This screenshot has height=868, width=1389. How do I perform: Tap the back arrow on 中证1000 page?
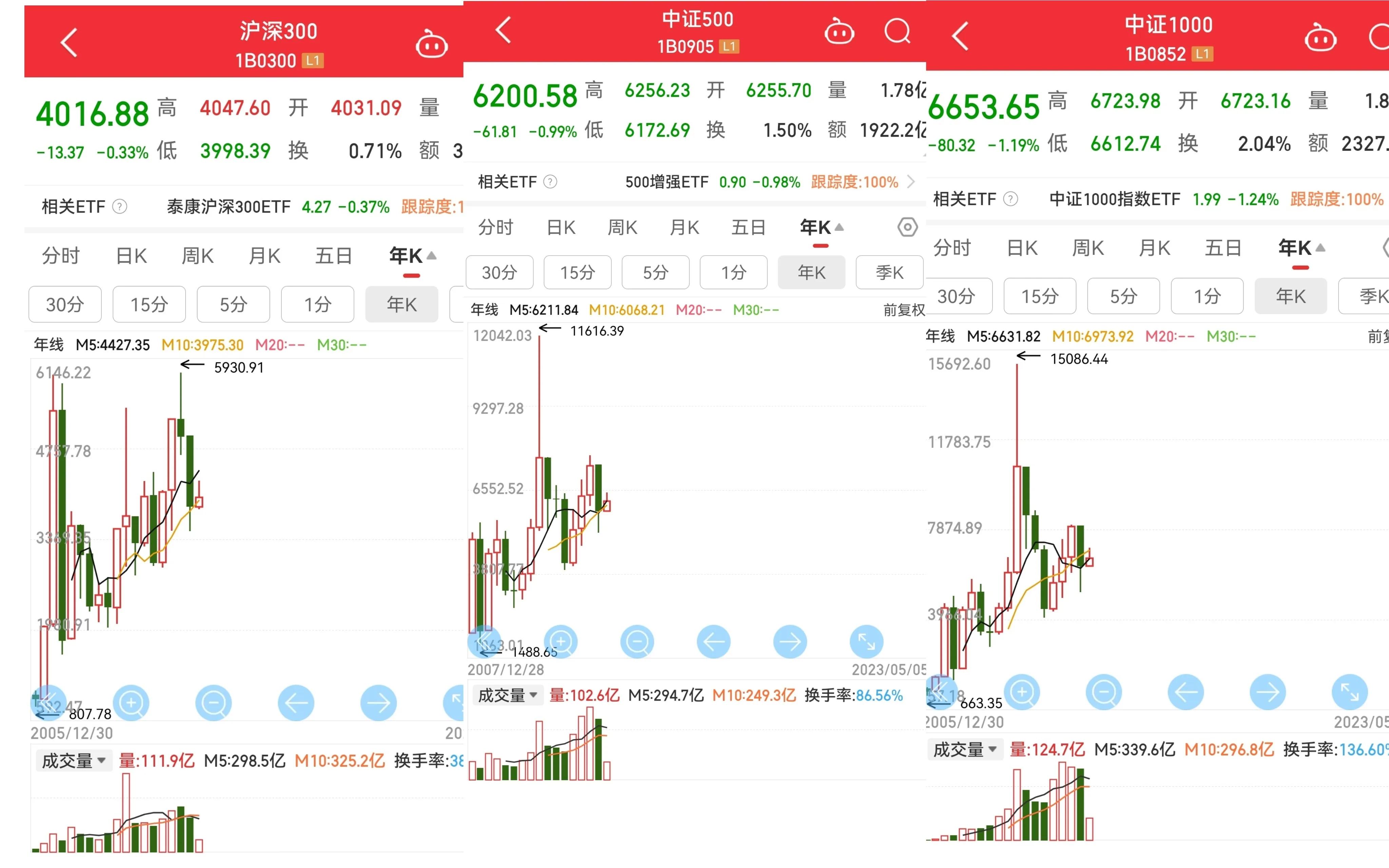tap(959, 36)
